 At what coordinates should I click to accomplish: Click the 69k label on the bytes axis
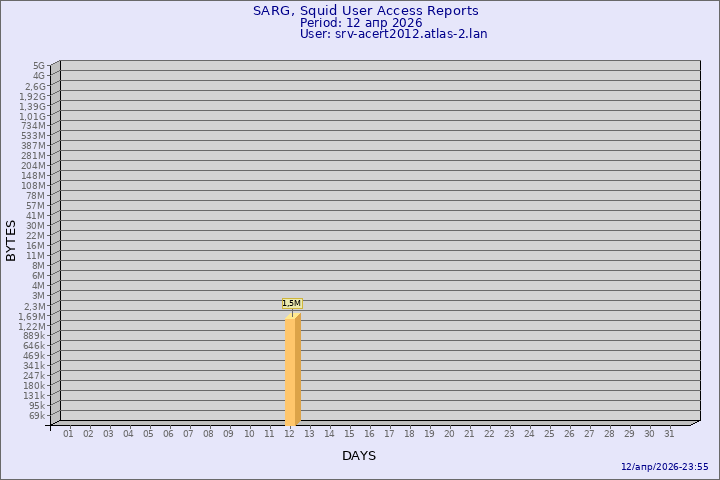click(37, 415)
